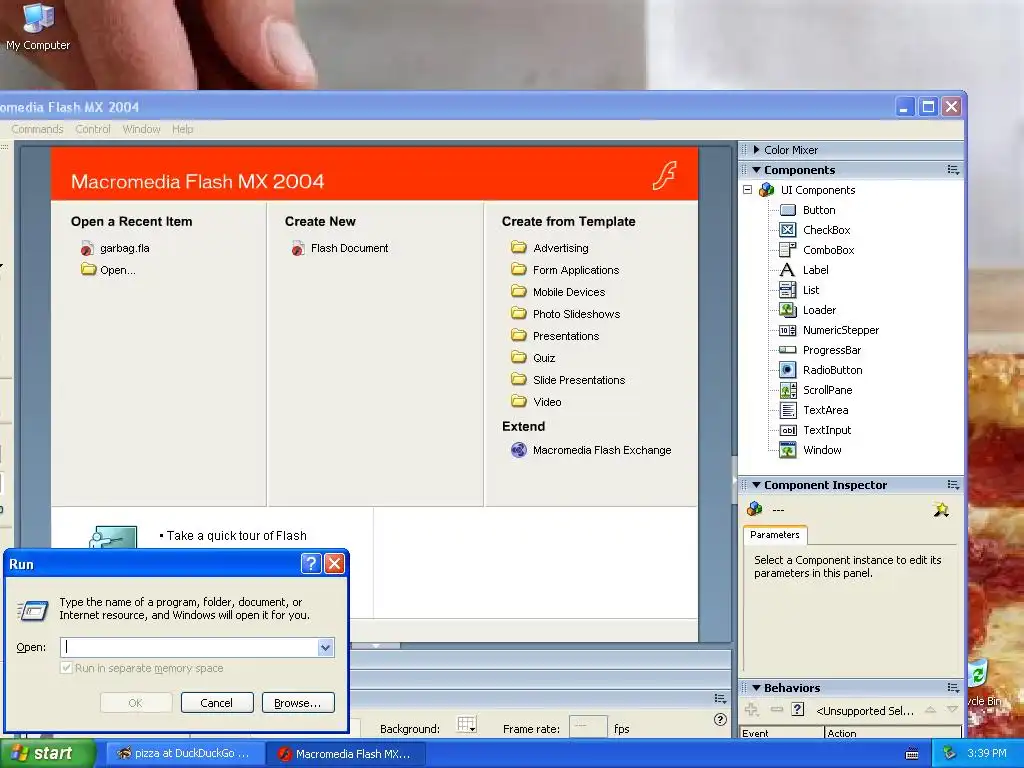Select the RadioButton component icon
Image resolution: width=1024 pixels, height=768 pixels.
[x=788, y=370]
